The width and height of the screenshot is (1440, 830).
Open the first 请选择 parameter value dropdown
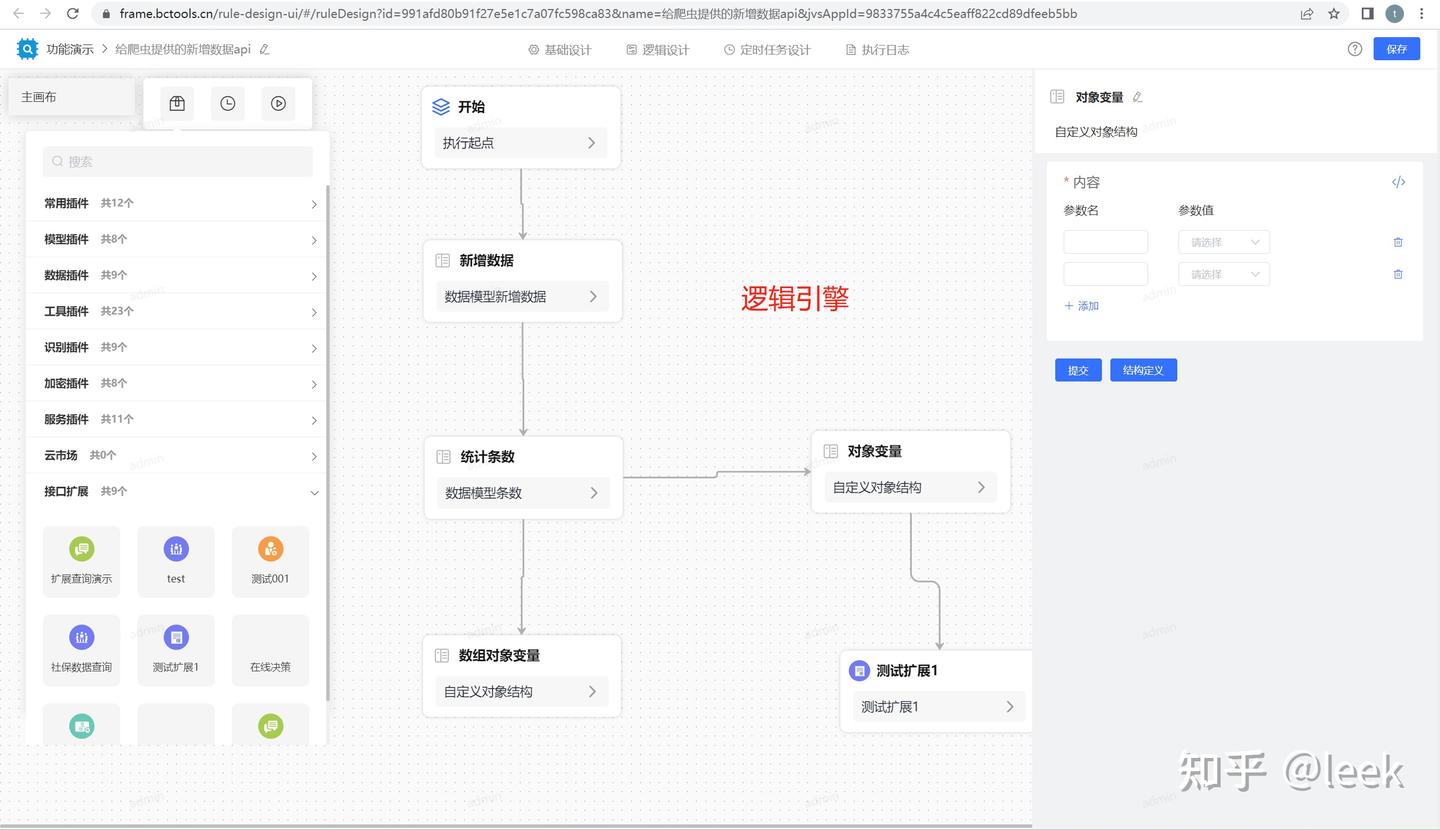pos(1223,241)
